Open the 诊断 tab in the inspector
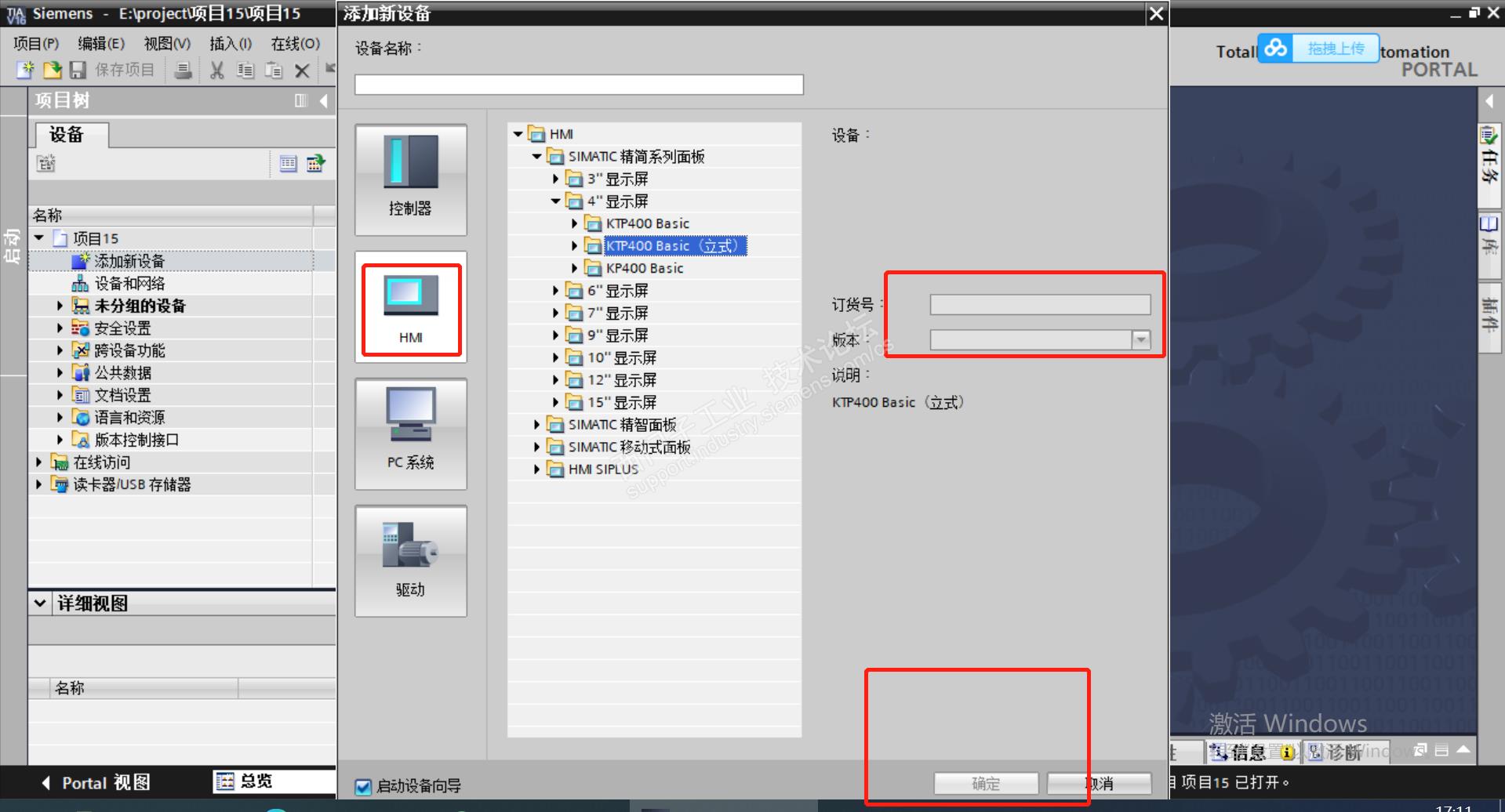Image resolution: width=1505 pixels, height=812 pixels. 1344,752
